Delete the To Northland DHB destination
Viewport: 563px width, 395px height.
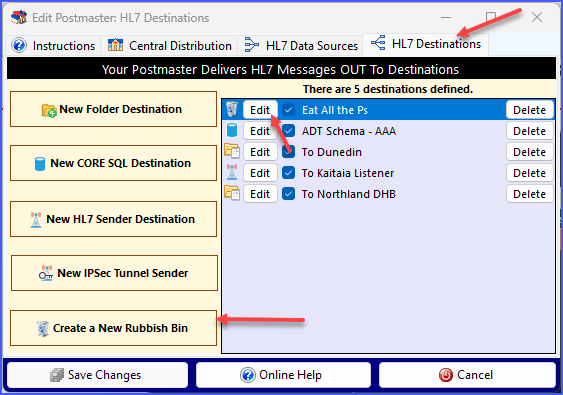[x=530, y=194]
